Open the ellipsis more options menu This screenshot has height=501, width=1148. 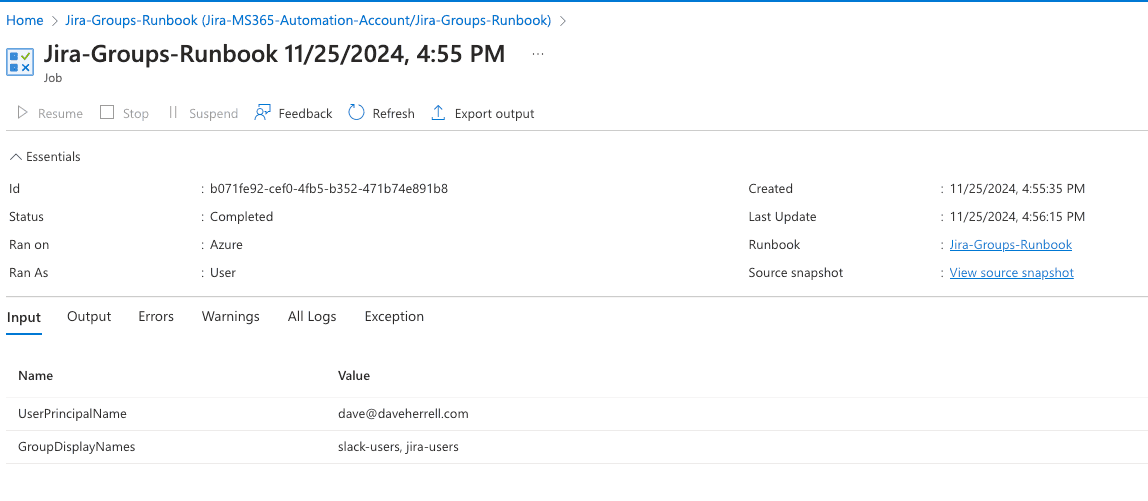click(x=538, y=54)
